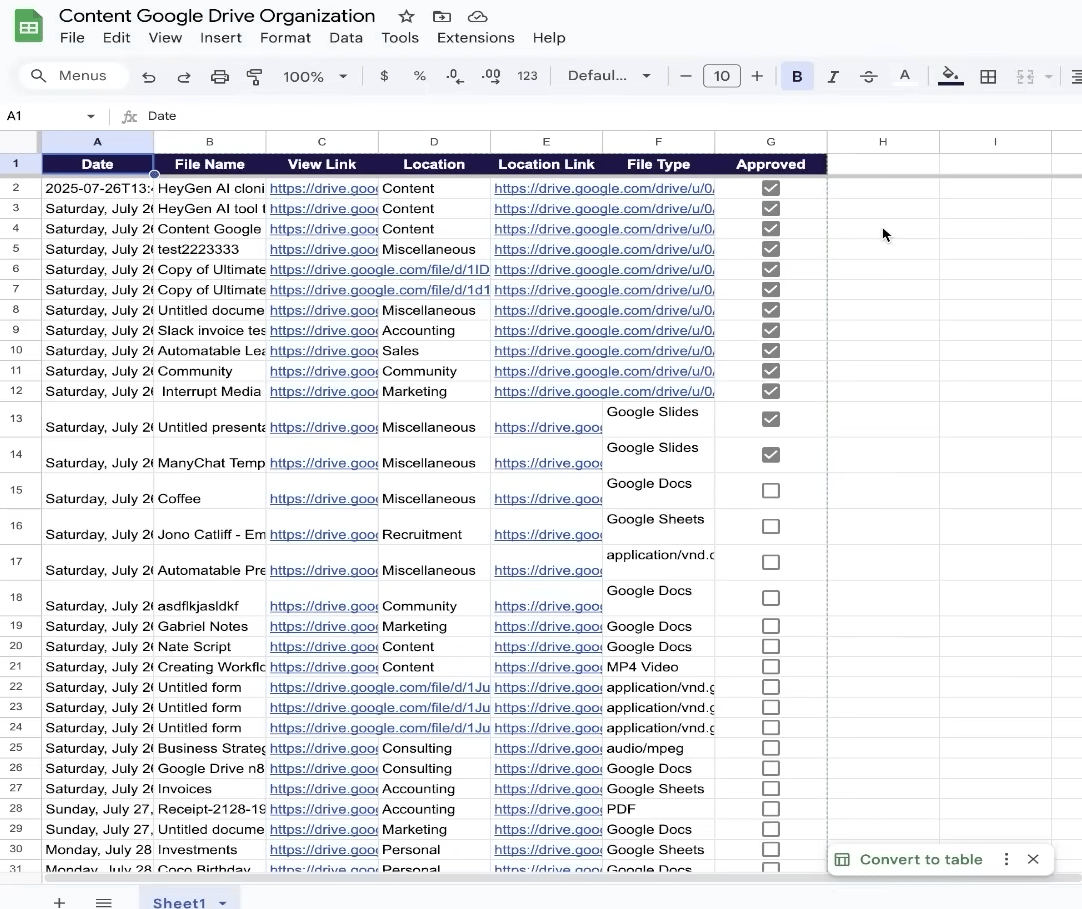Check the cloud save status icon
The image size is (1082, 909).
click(478, 17)
